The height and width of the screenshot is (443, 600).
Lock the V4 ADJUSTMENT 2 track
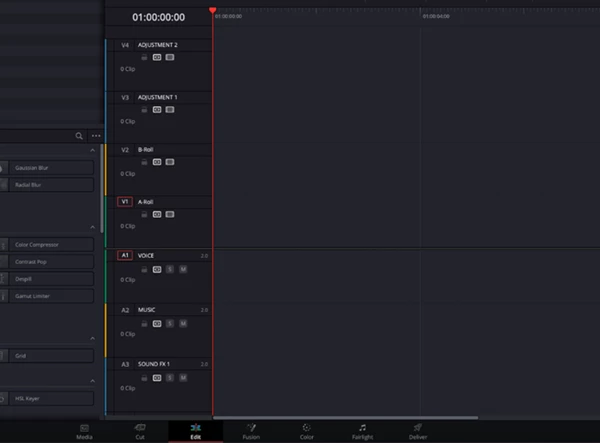(144, 57)
